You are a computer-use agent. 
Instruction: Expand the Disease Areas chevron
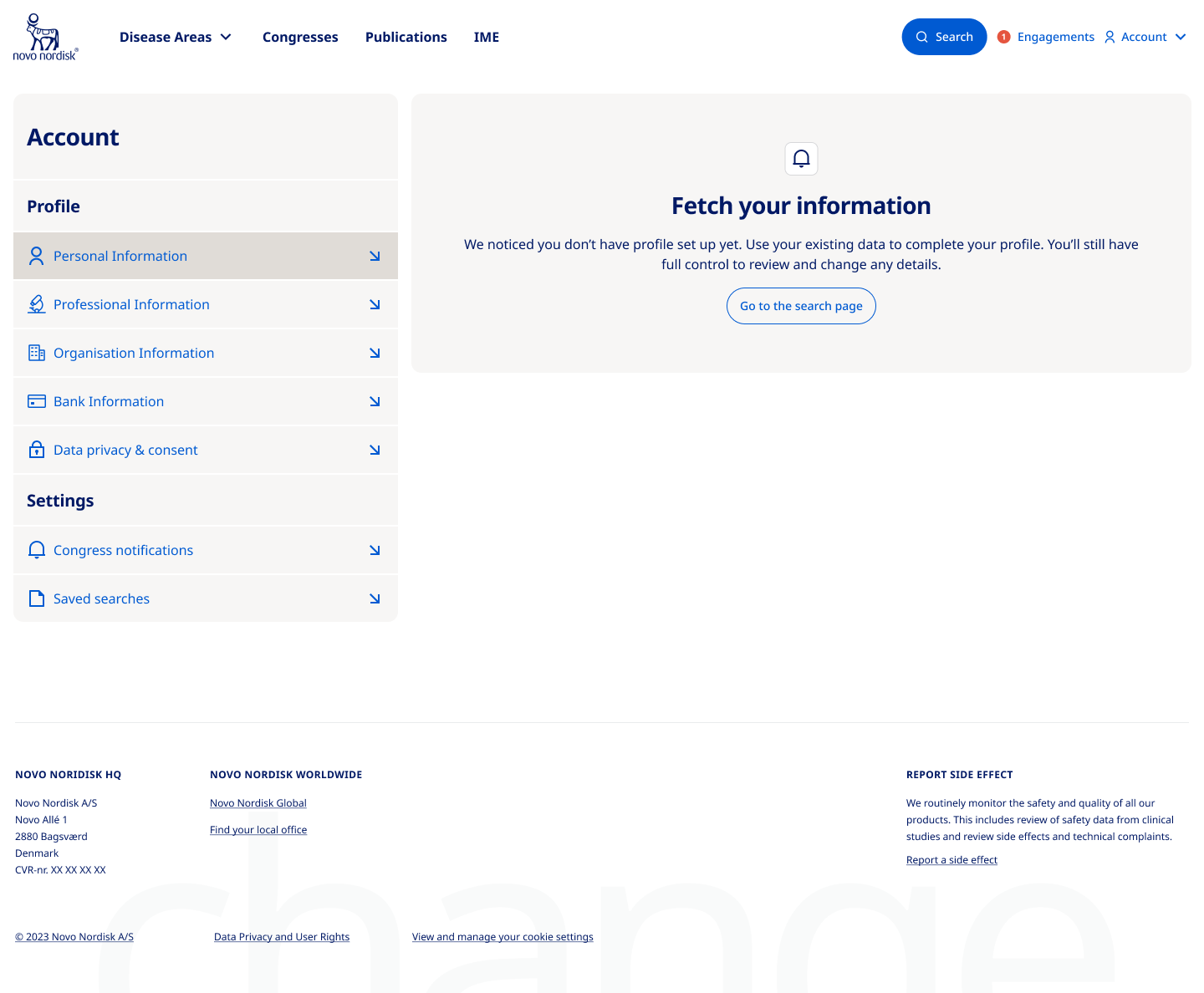pyautogui.click(x=226, y=37)
